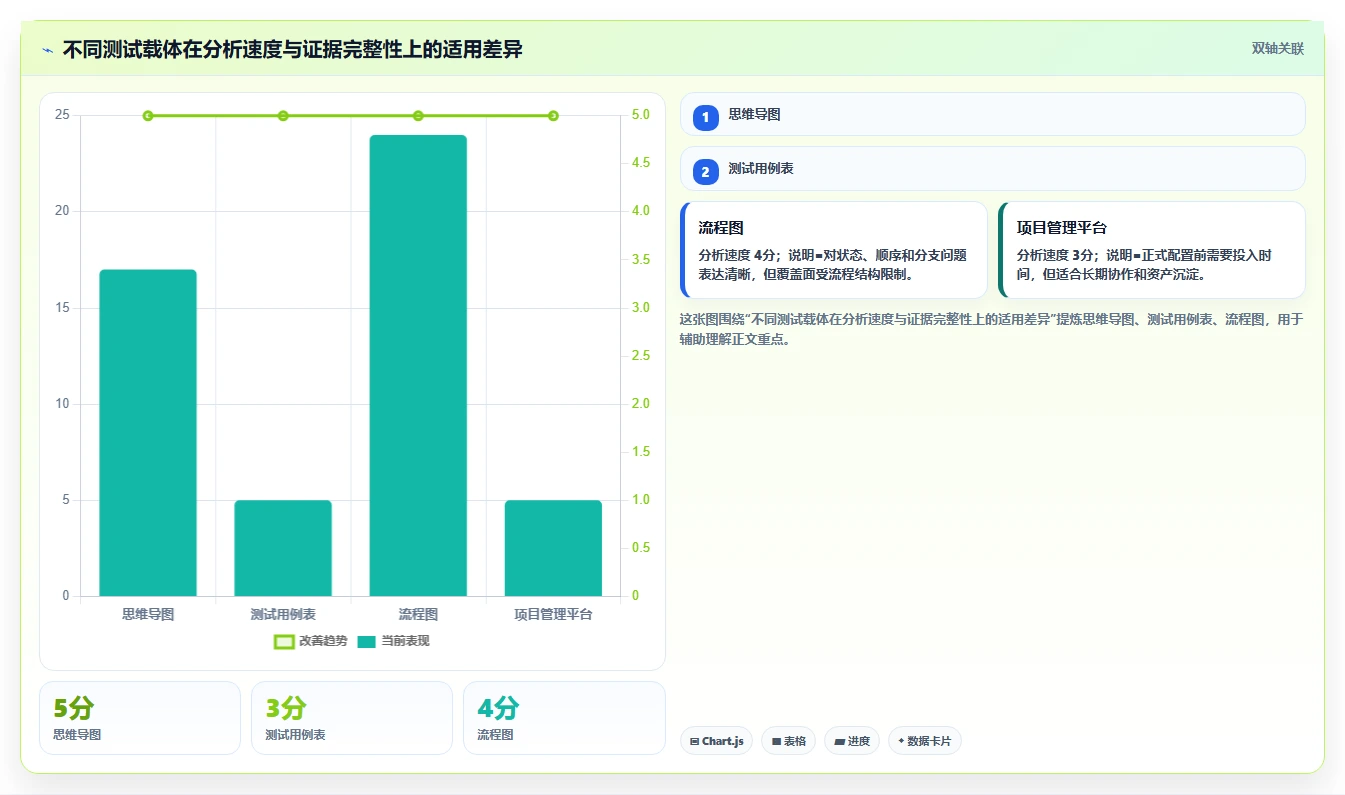Toggle the 当前表现 legend entry
The height and width of the screenshot is (795, 1345).
[x=393, y=641]
